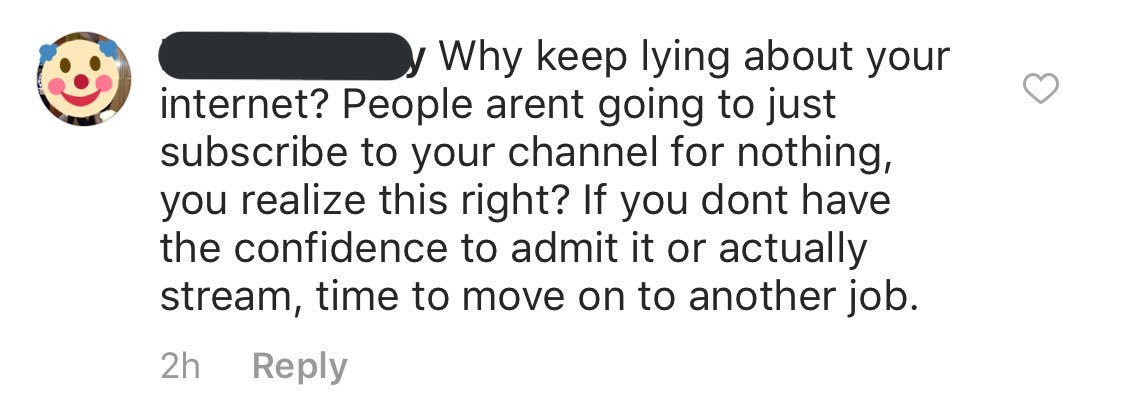The height and width of the screenshot is (408, 1125).
Task: Tap the clown's smiling red mouth
Action: tap(81, 98)
